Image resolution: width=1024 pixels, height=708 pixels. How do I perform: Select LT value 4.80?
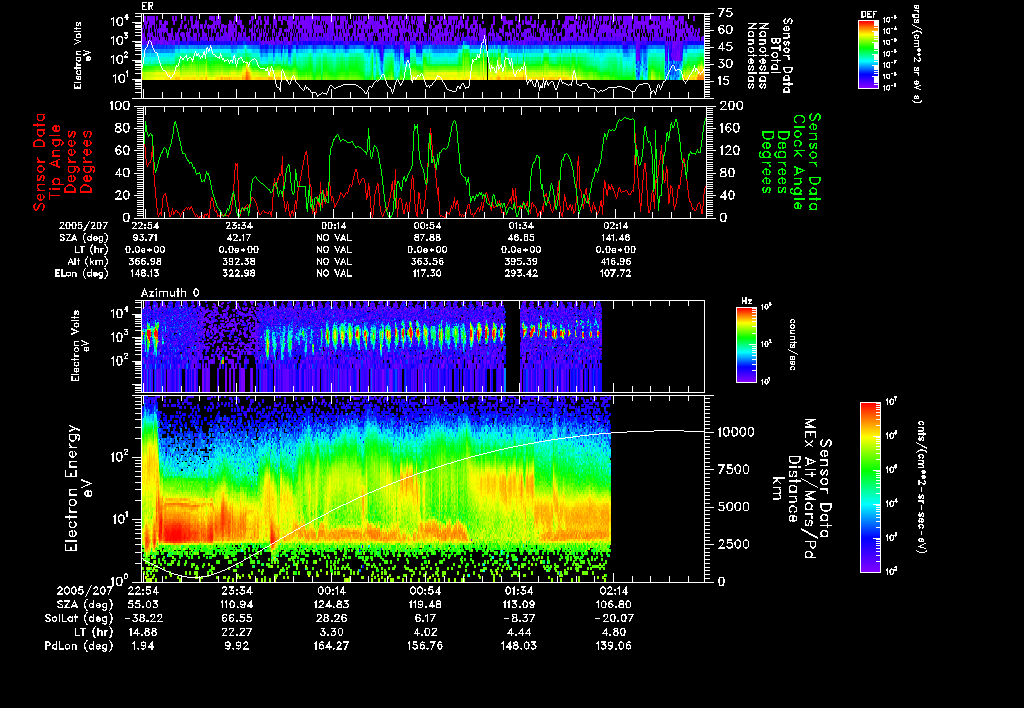(x=613, y=632)
